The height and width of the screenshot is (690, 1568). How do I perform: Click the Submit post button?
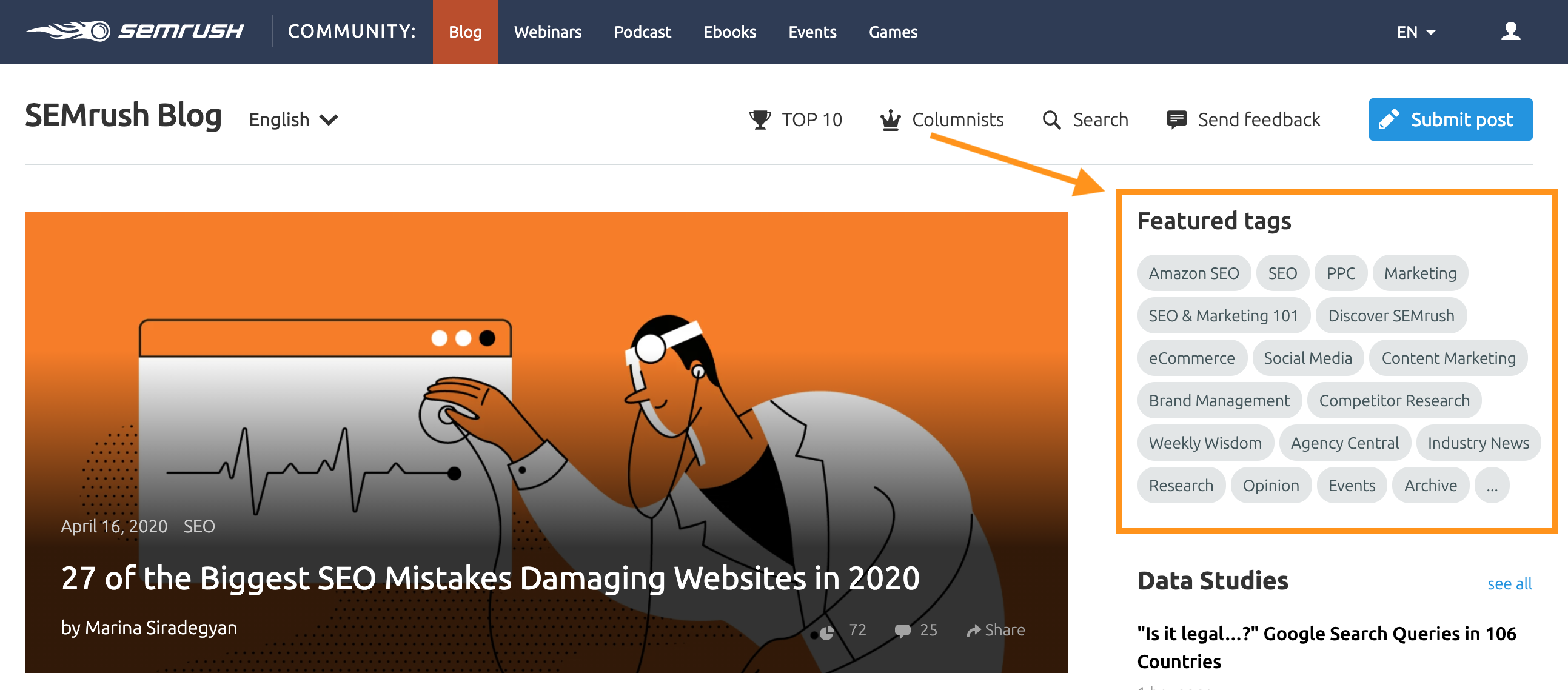tap(1450, 119)
